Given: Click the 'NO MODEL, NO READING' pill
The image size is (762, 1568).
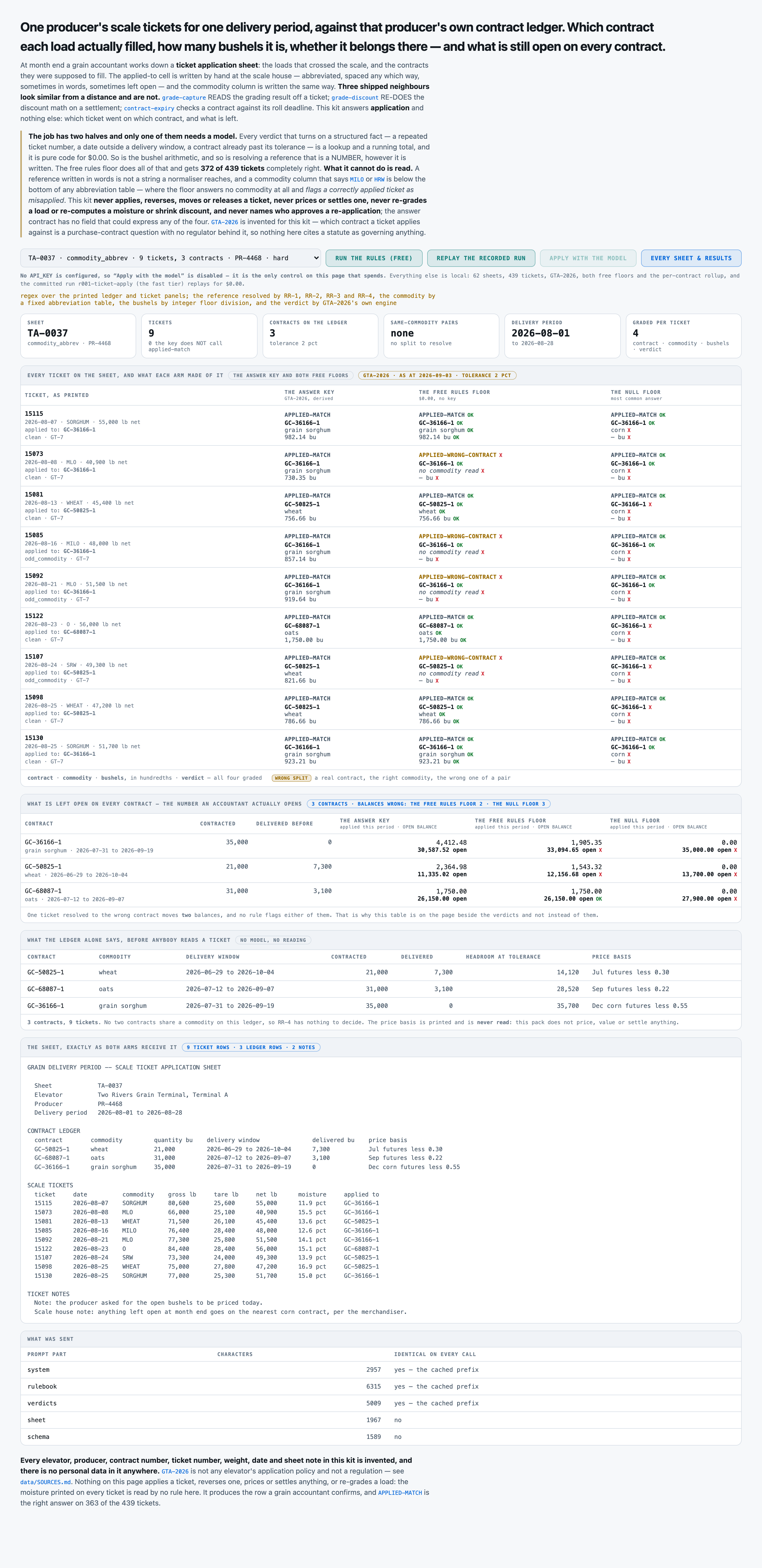Looking at the screenshot, I should point(273,941).
